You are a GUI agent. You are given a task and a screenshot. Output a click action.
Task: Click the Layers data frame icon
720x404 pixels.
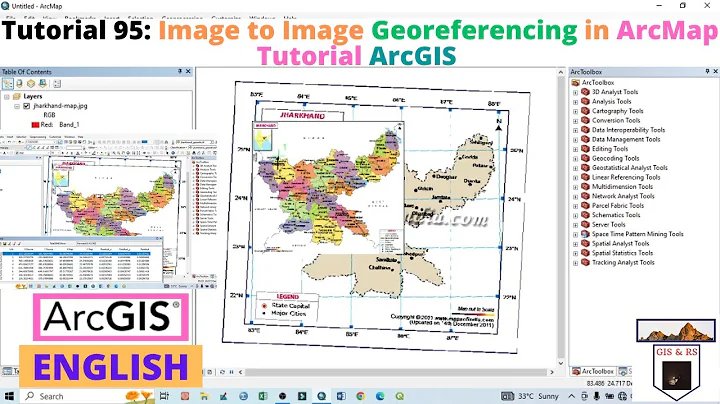click(17, 96)
